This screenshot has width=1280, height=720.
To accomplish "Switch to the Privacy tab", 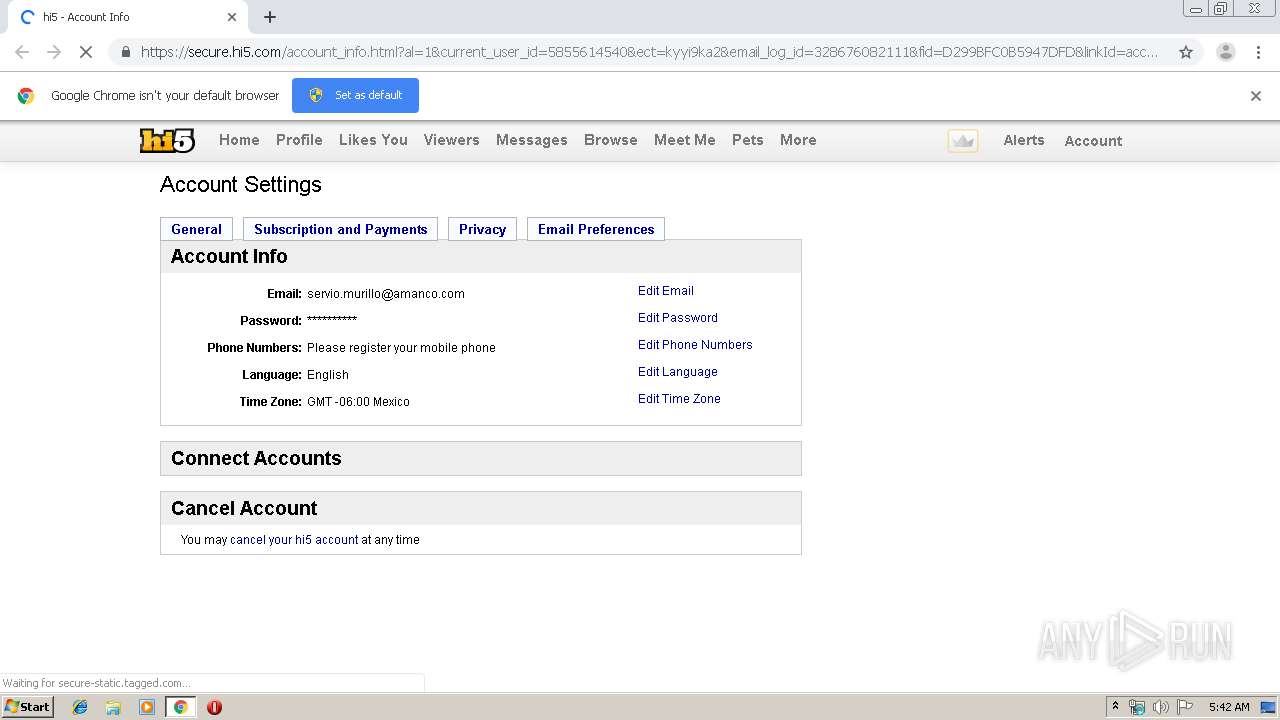I will (x=482, y=229).
